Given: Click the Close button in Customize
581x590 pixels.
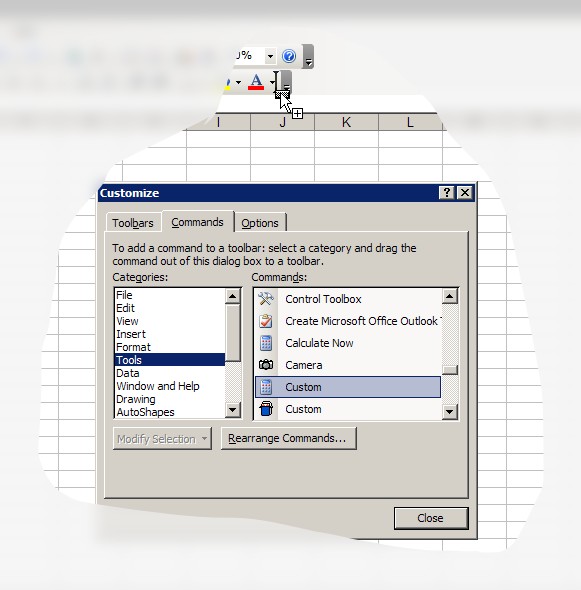Looking at the screenshot, I should (x=431, y=518).
